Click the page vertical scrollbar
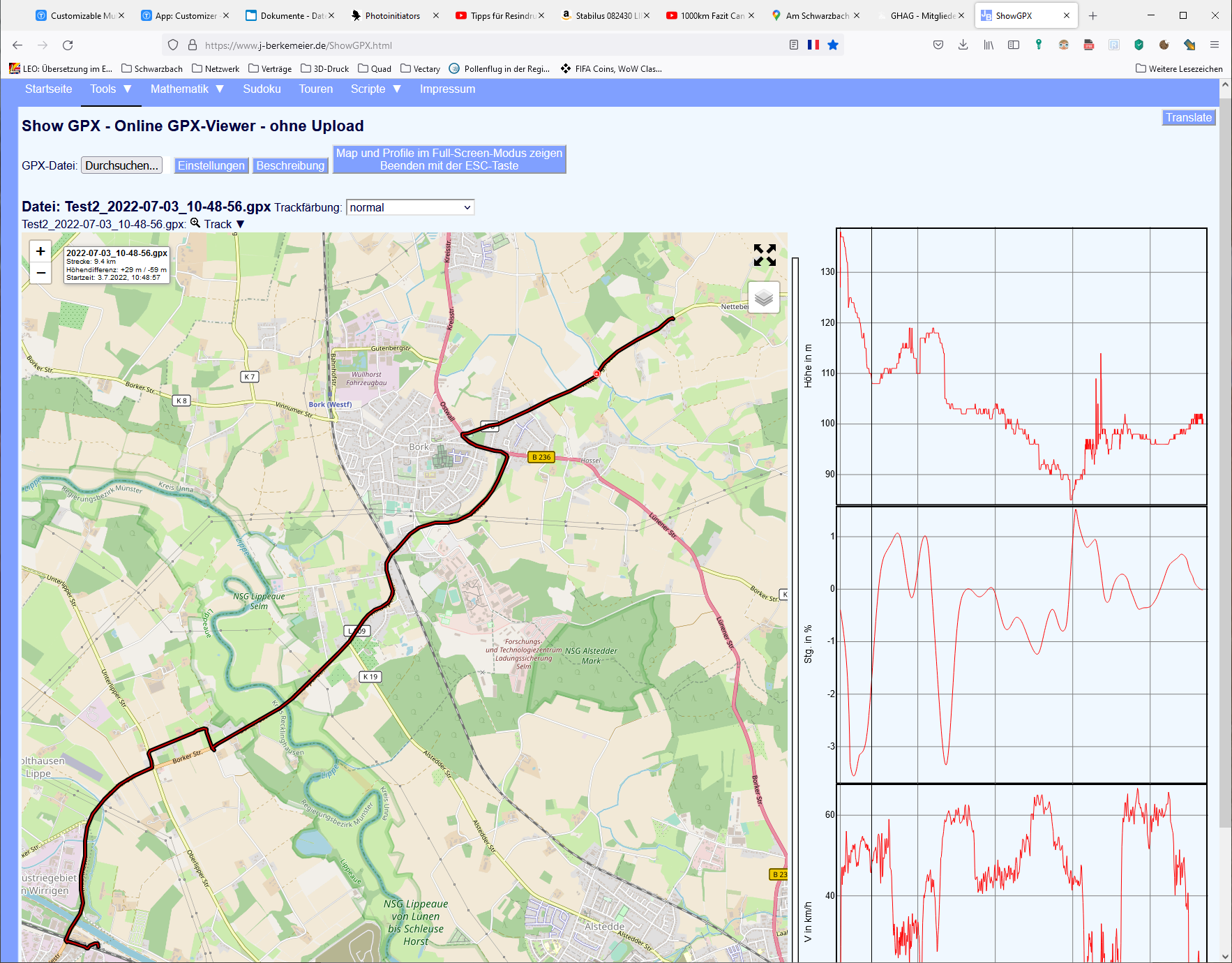1232x963 pixels. 1225,488
